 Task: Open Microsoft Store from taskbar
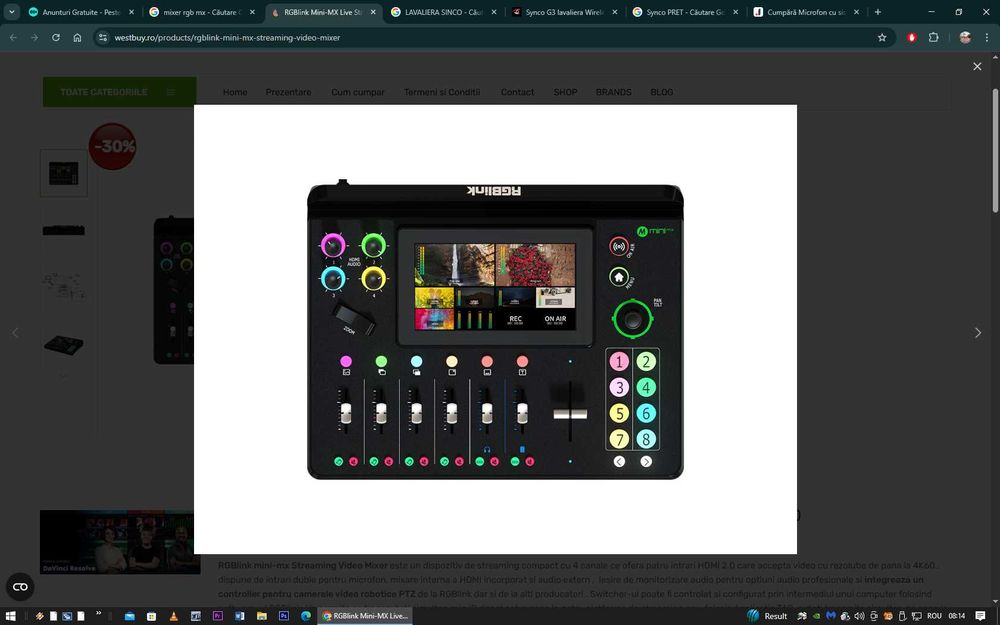coord(151,616)
